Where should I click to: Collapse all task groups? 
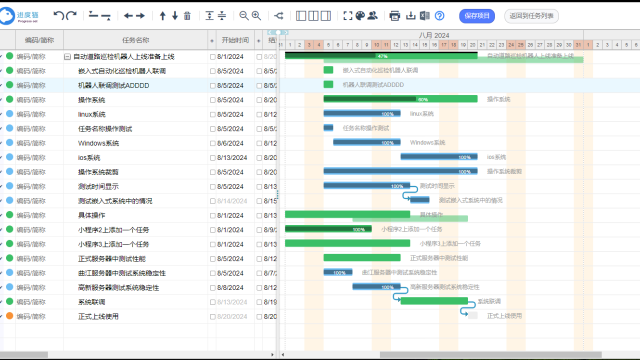pyautogui.click(x=222, y=16)
